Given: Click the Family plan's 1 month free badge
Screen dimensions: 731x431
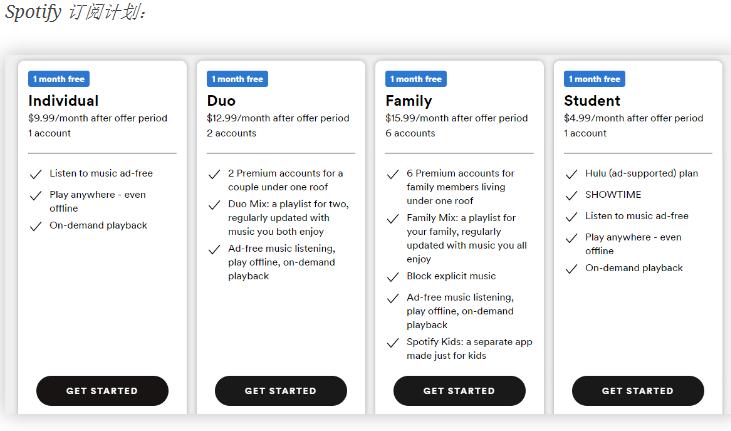Looking at the screenshot, I should pos(416,79).
